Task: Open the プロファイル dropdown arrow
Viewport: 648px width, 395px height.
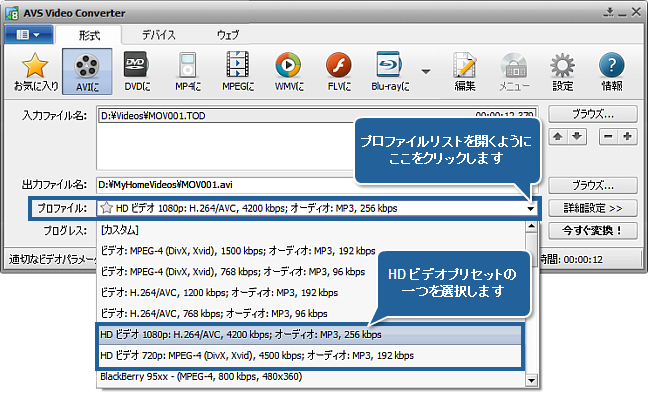Action: coord(530,209)
